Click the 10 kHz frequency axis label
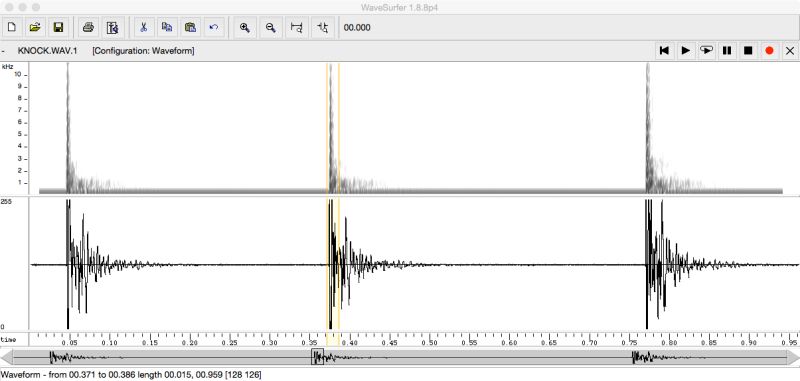 (18, 74)
